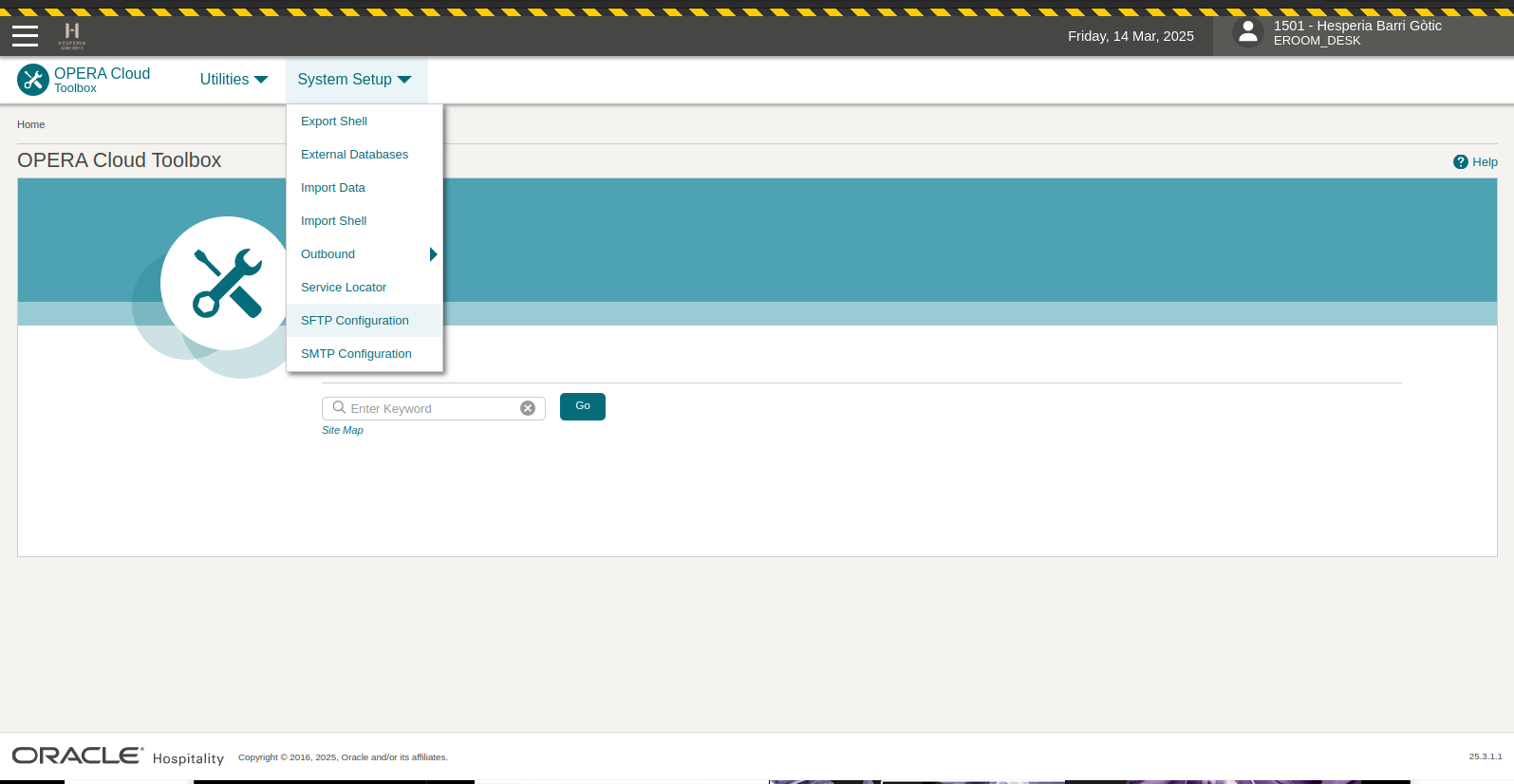This screenshot has height=784, width=1514.
Task: Click the Help question mark icon
Action: click(x=1460, y=162)
